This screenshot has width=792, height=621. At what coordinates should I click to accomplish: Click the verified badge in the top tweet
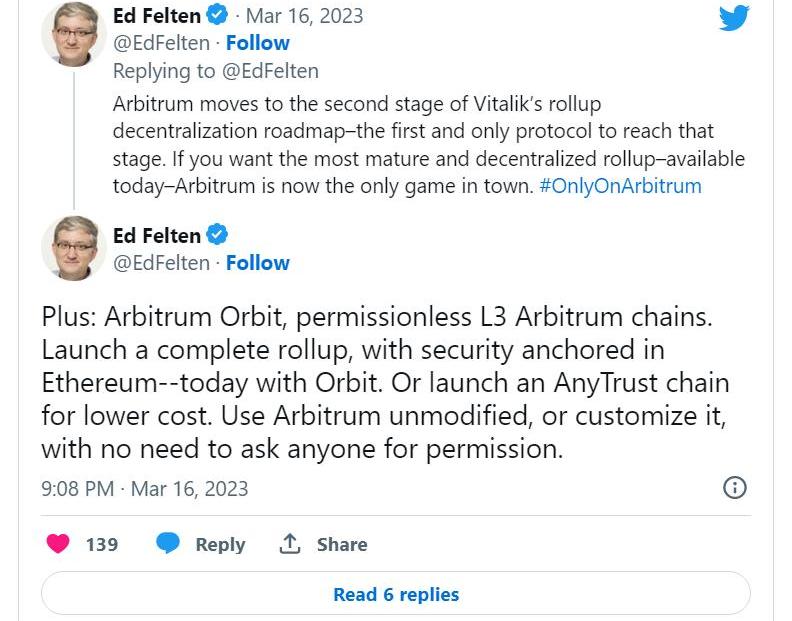(x=217, y=16)
